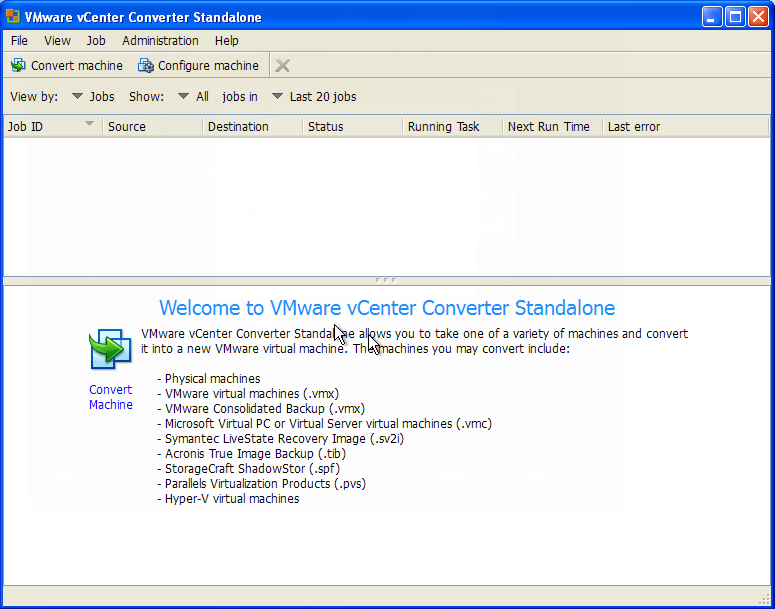Click the pane splitter grip dots

(386, 280)
